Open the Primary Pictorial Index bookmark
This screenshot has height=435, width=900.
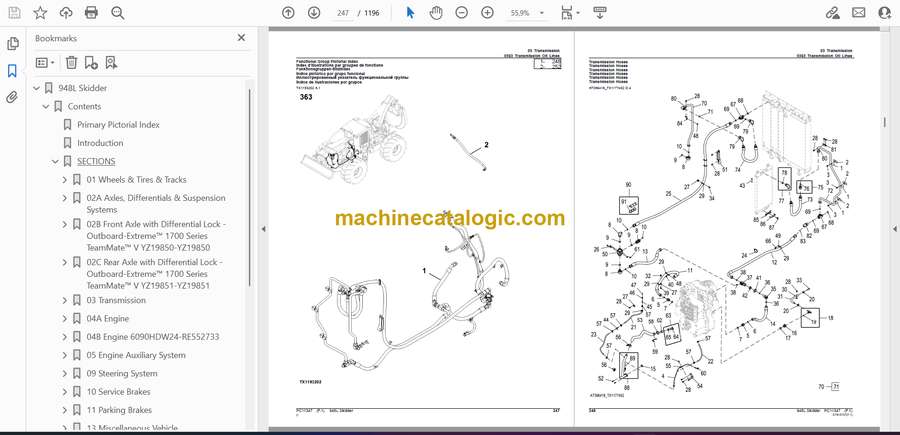pos(118,125)
